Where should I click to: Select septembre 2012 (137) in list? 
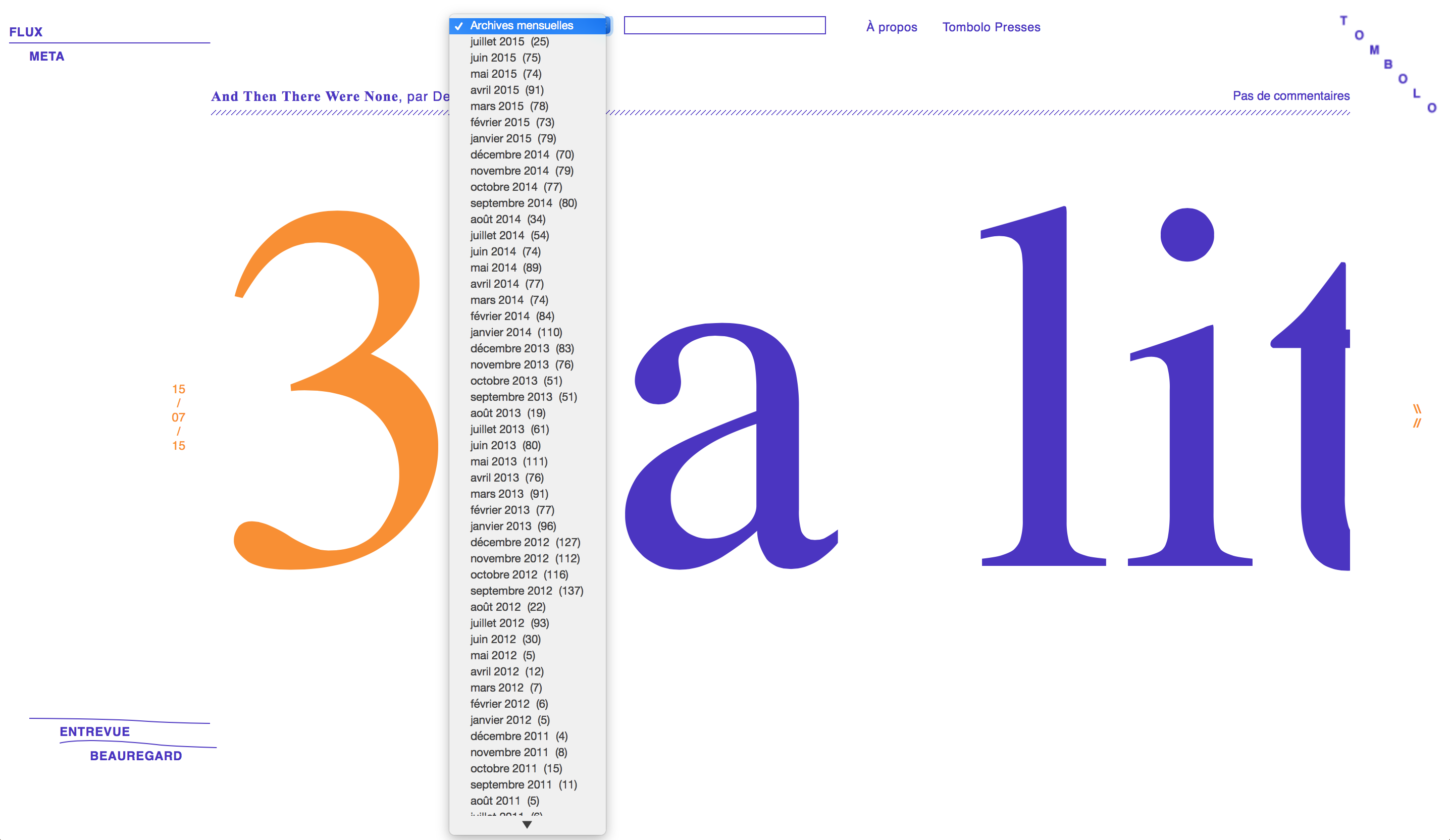tap(527, 590)
